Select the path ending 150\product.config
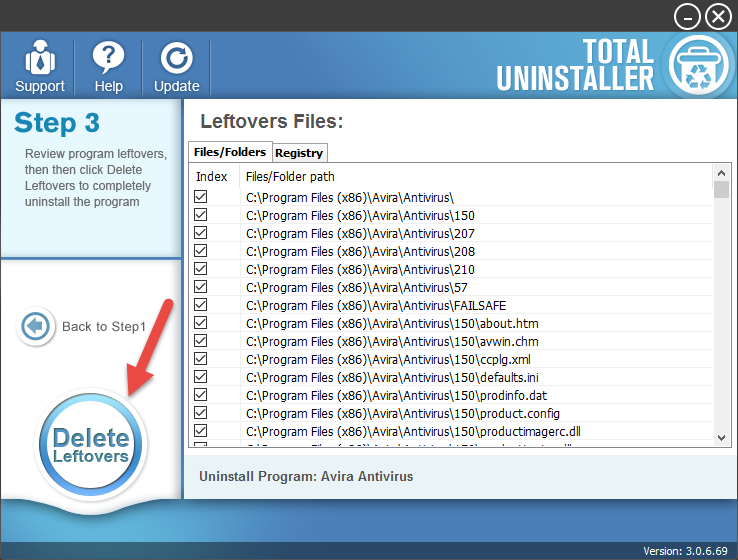The image size is (738, 560). point(403,414)
